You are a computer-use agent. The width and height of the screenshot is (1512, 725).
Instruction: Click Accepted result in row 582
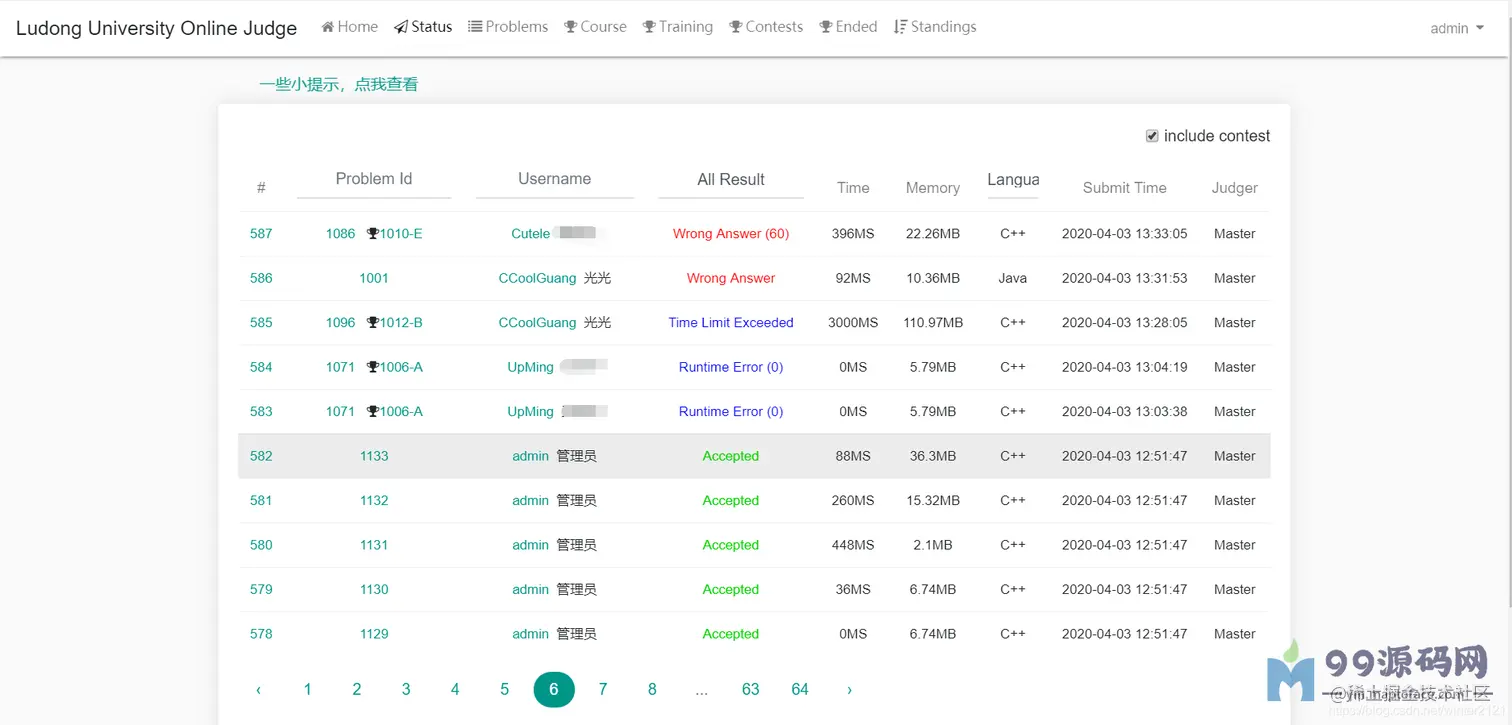pyautogui.click(x=731, y=456)
